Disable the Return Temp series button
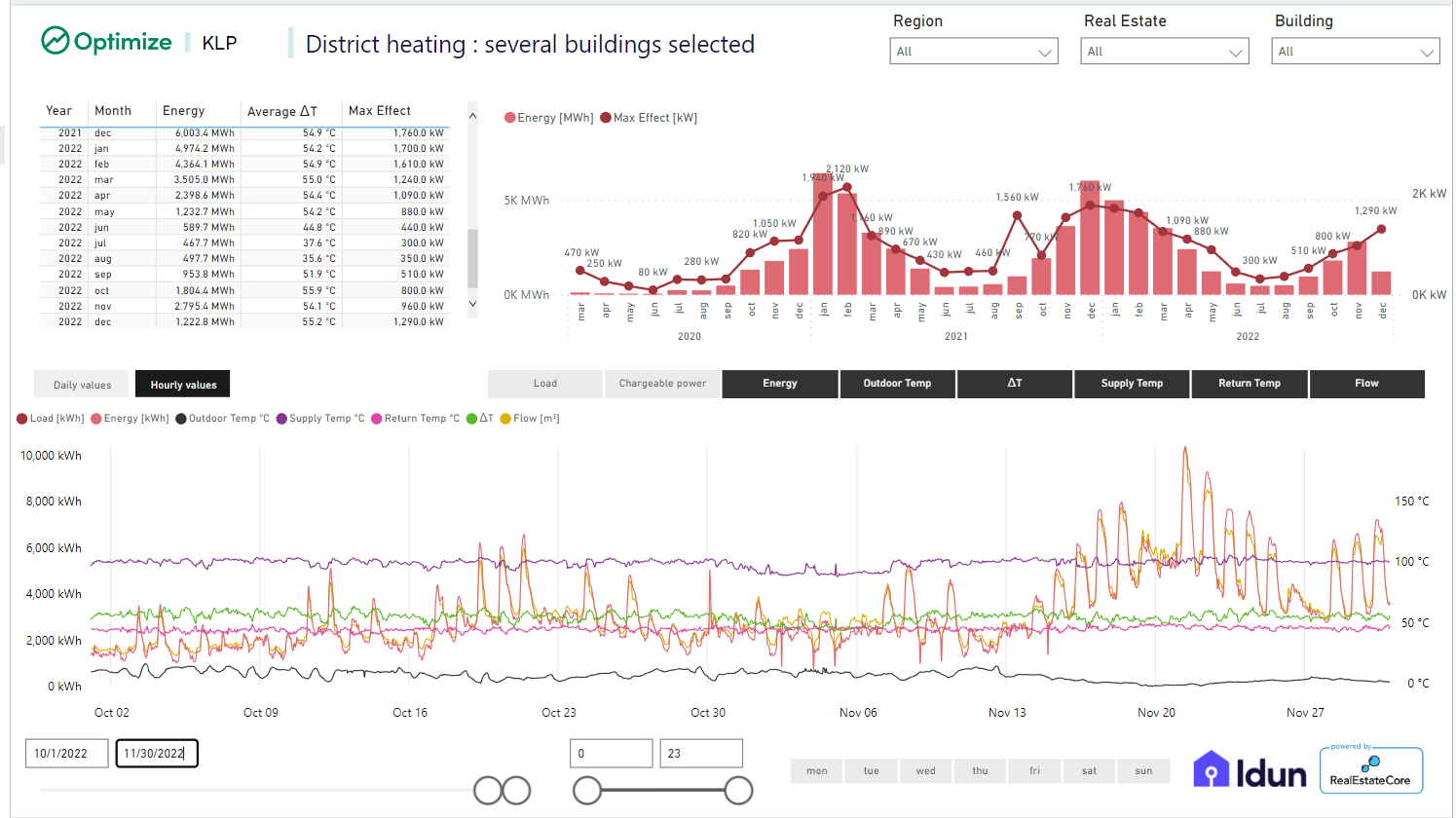This screenshot has height=818, width=1456. tap(1249, 384)
